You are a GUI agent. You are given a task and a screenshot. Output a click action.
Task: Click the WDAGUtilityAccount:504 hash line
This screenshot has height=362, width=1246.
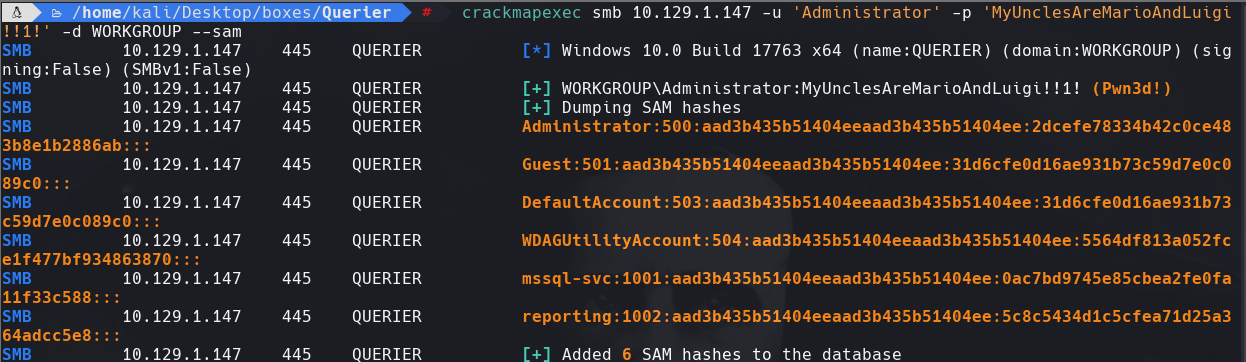tap(877, 240)
